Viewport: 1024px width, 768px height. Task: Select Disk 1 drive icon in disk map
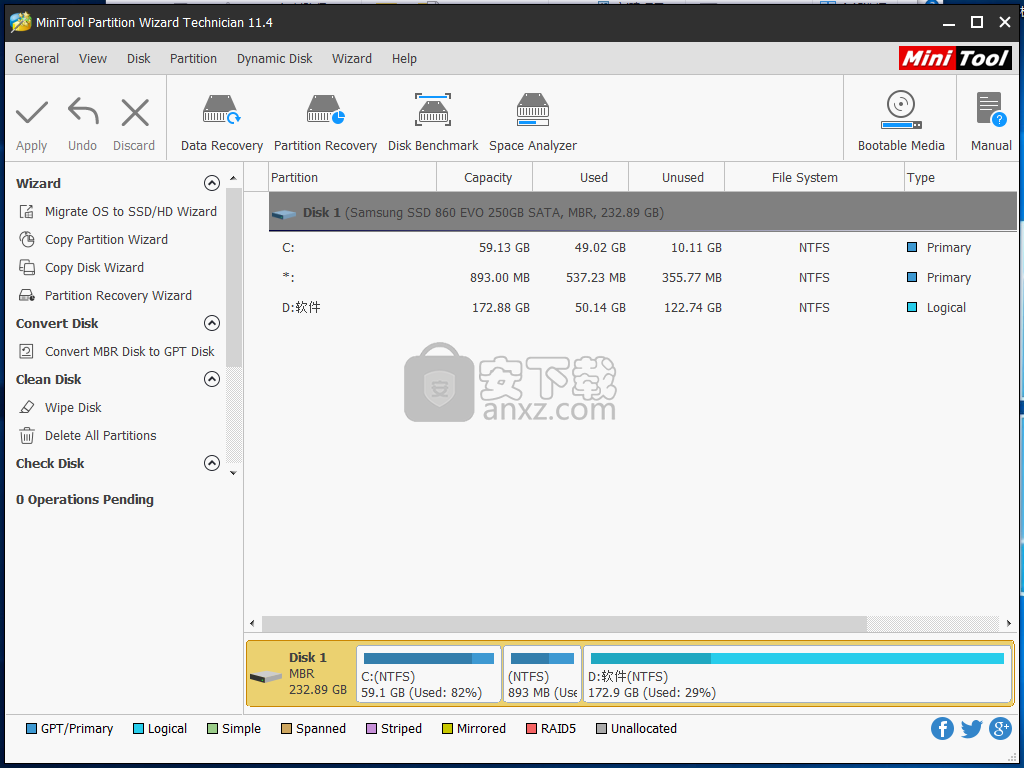click(266, 677)
